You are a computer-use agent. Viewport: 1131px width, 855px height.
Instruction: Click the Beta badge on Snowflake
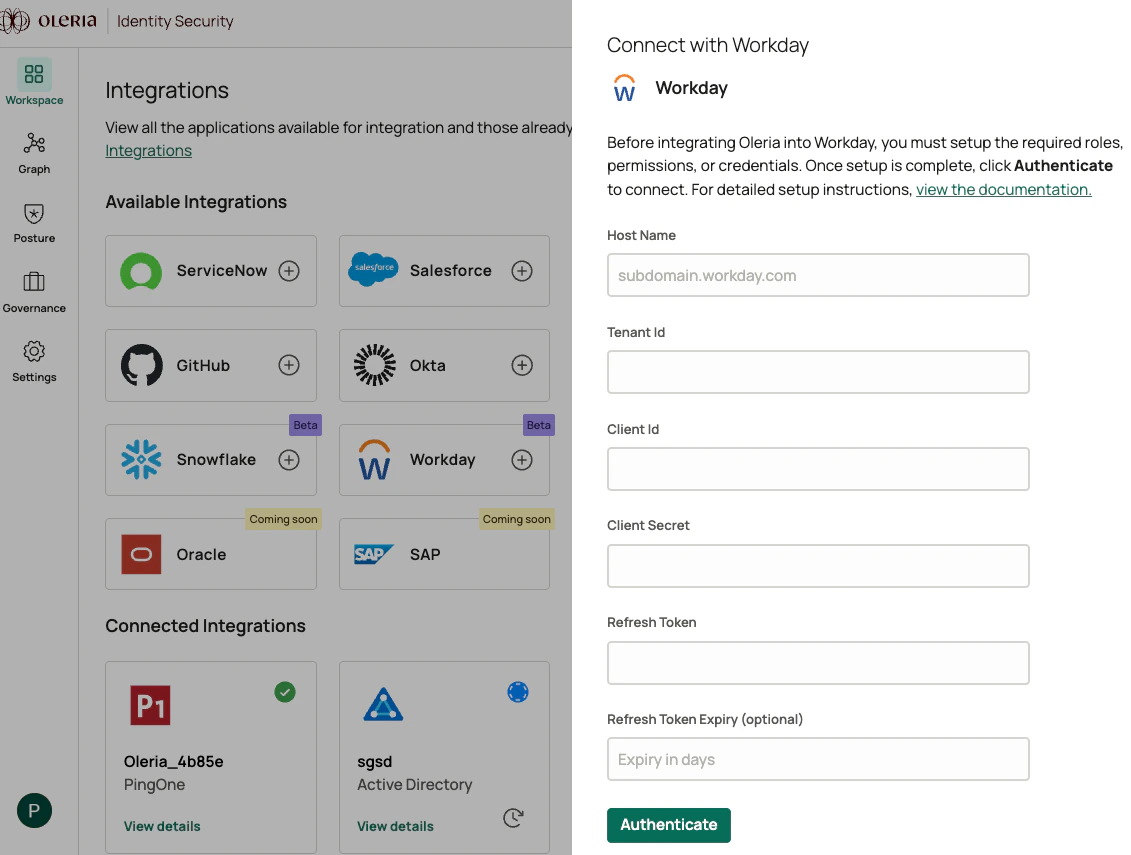click(305, 425)
